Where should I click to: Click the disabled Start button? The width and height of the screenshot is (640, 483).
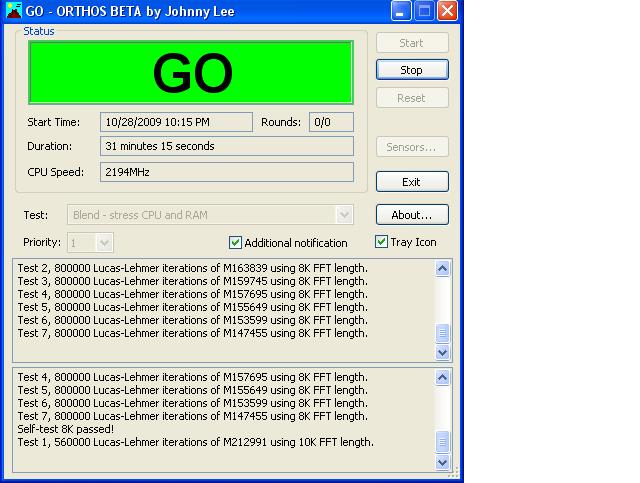(412, 43)
